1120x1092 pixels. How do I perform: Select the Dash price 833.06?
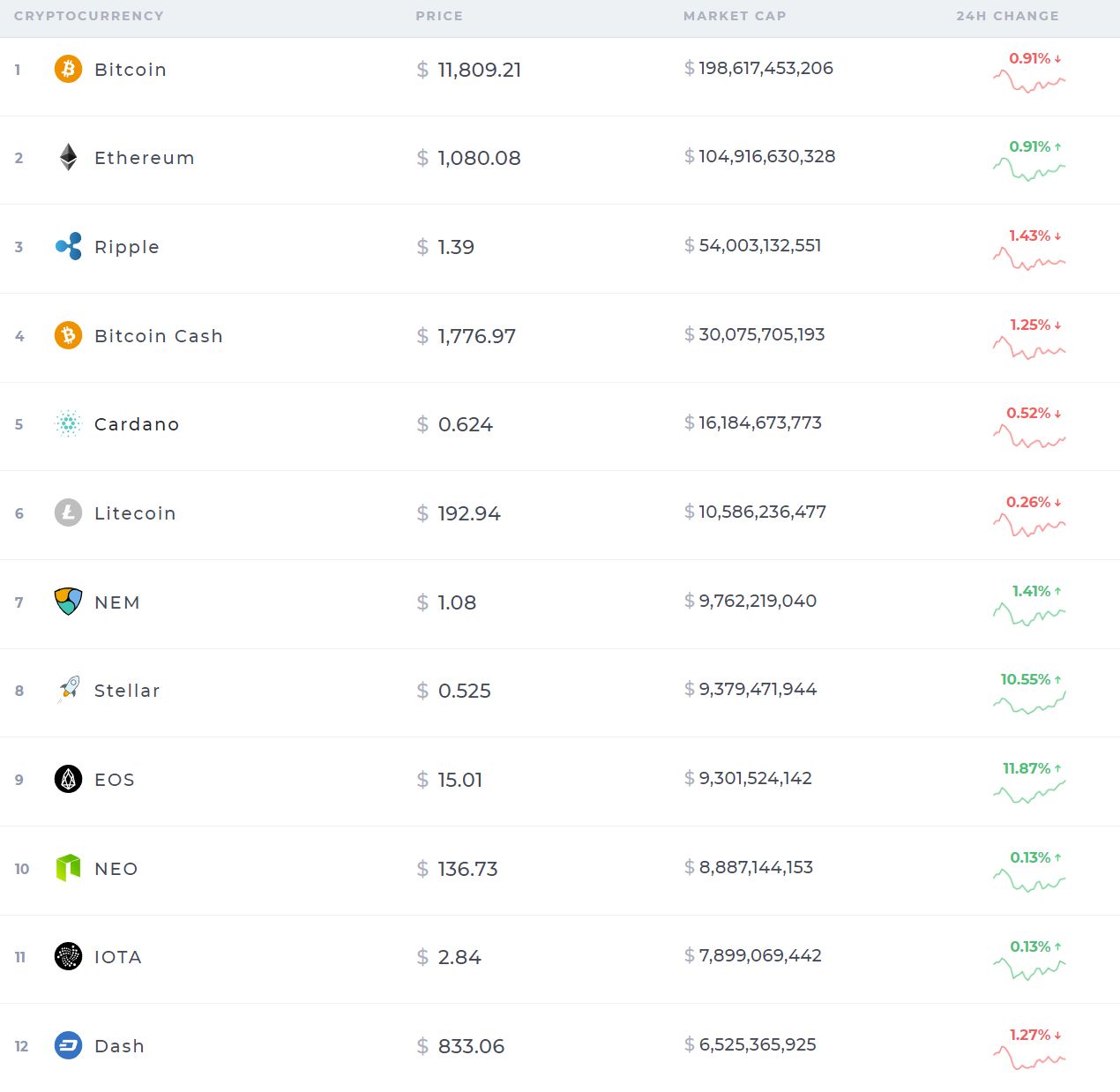pos(471,1046)
